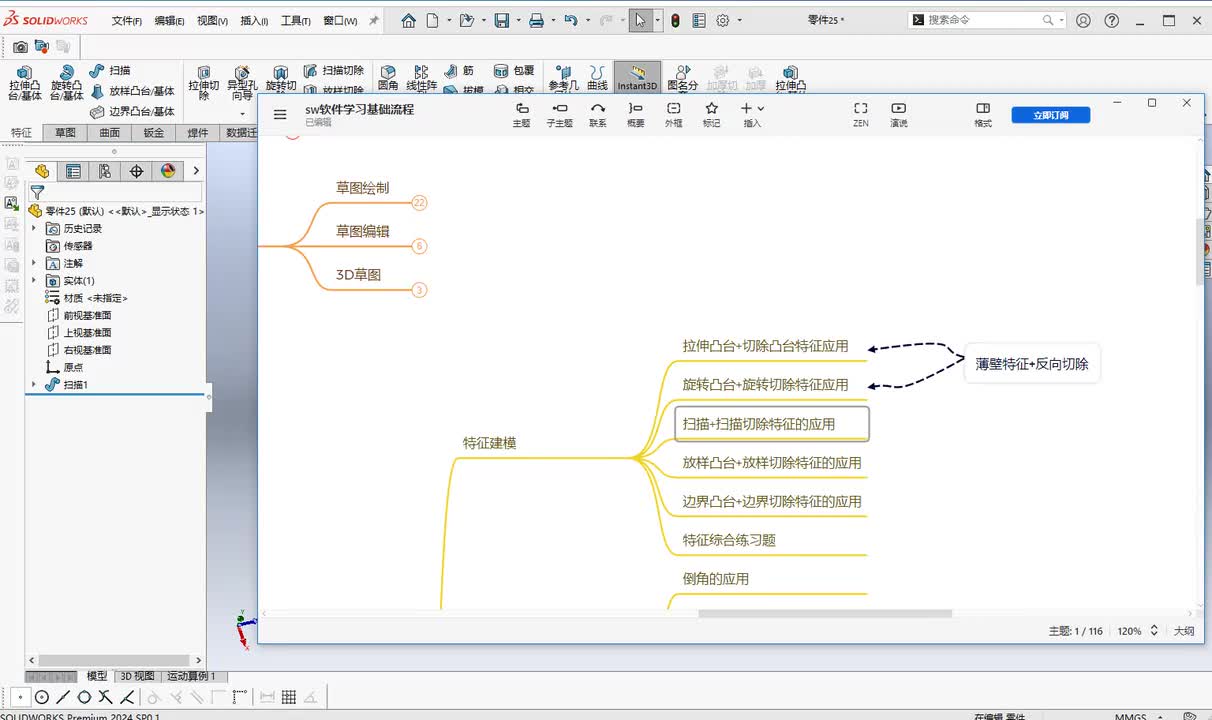Screen dimensions: 1212x720
Task: Create a new document with the New icon
Action: pyautogui.click(x=432, y=20)
